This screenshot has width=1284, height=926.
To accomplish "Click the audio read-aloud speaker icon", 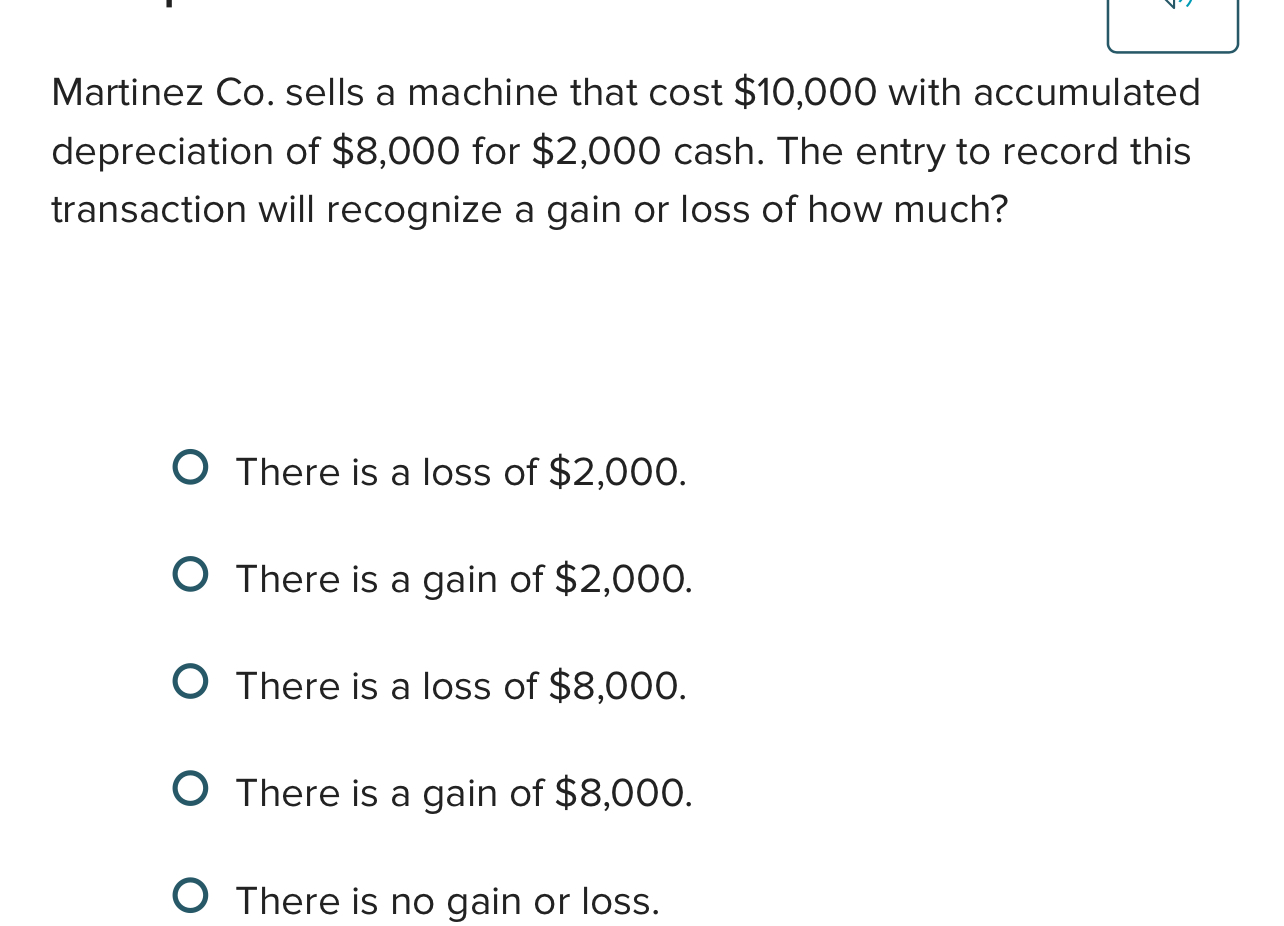I will click(1172, 10).
